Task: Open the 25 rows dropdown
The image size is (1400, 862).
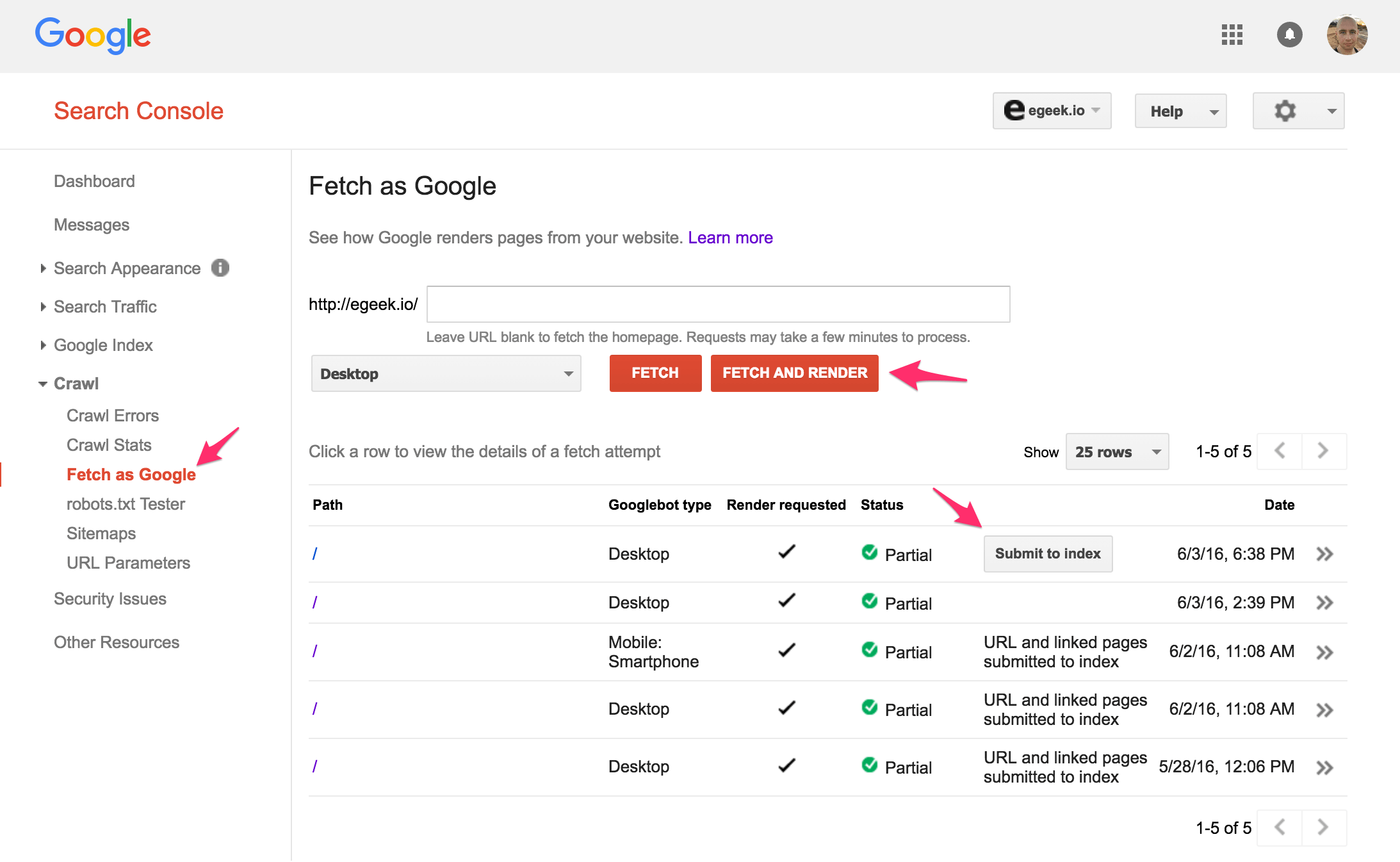Action: point(1117,451)
